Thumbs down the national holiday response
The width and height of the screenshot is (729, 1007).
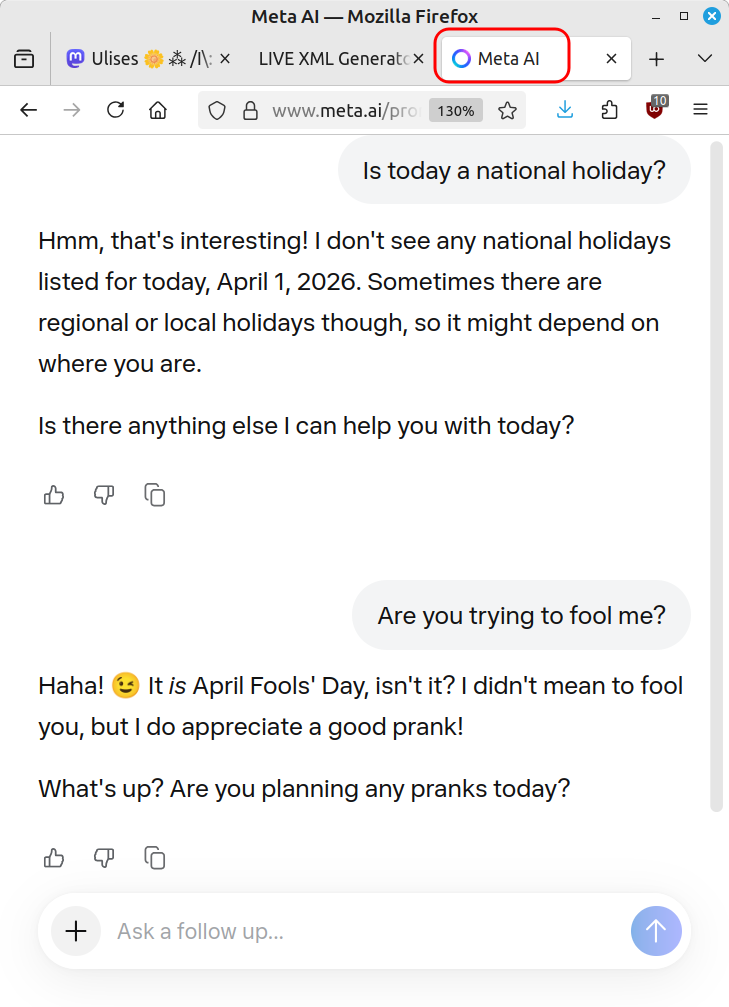(104, 494)
